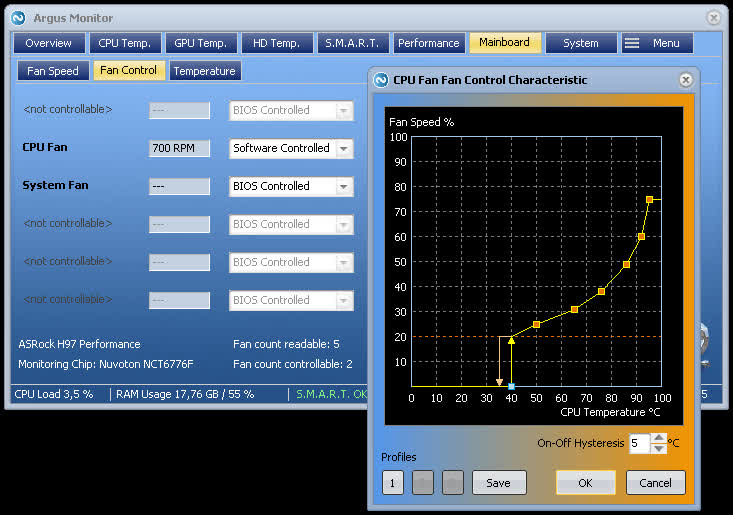Click the Argus Monitor logo icon in title bar
733x515 pixels.
tap(19, 18)
